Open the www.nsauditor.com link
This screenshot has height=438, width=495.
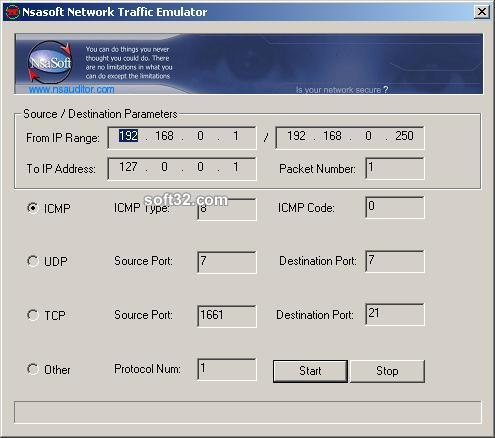coord(71,89)
